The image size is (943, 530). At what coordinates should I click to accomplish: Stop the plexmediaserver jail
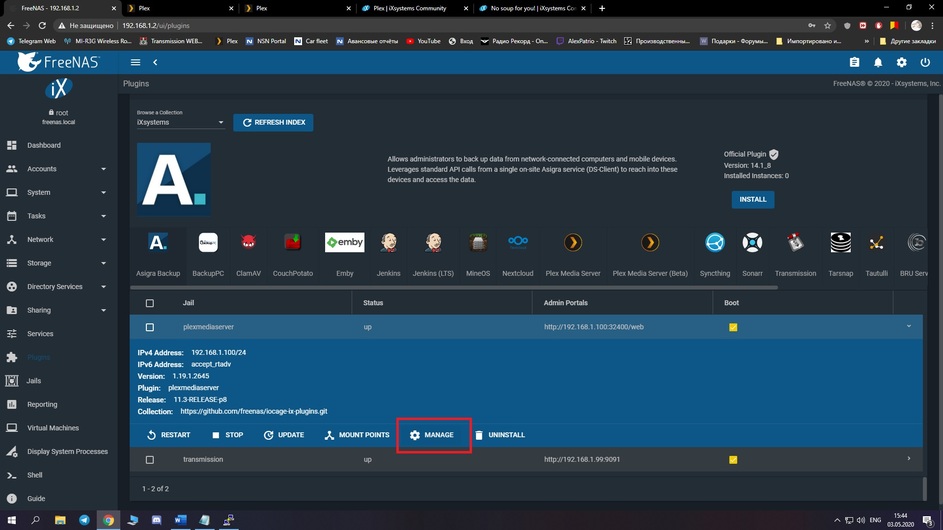tap(227, 434)
